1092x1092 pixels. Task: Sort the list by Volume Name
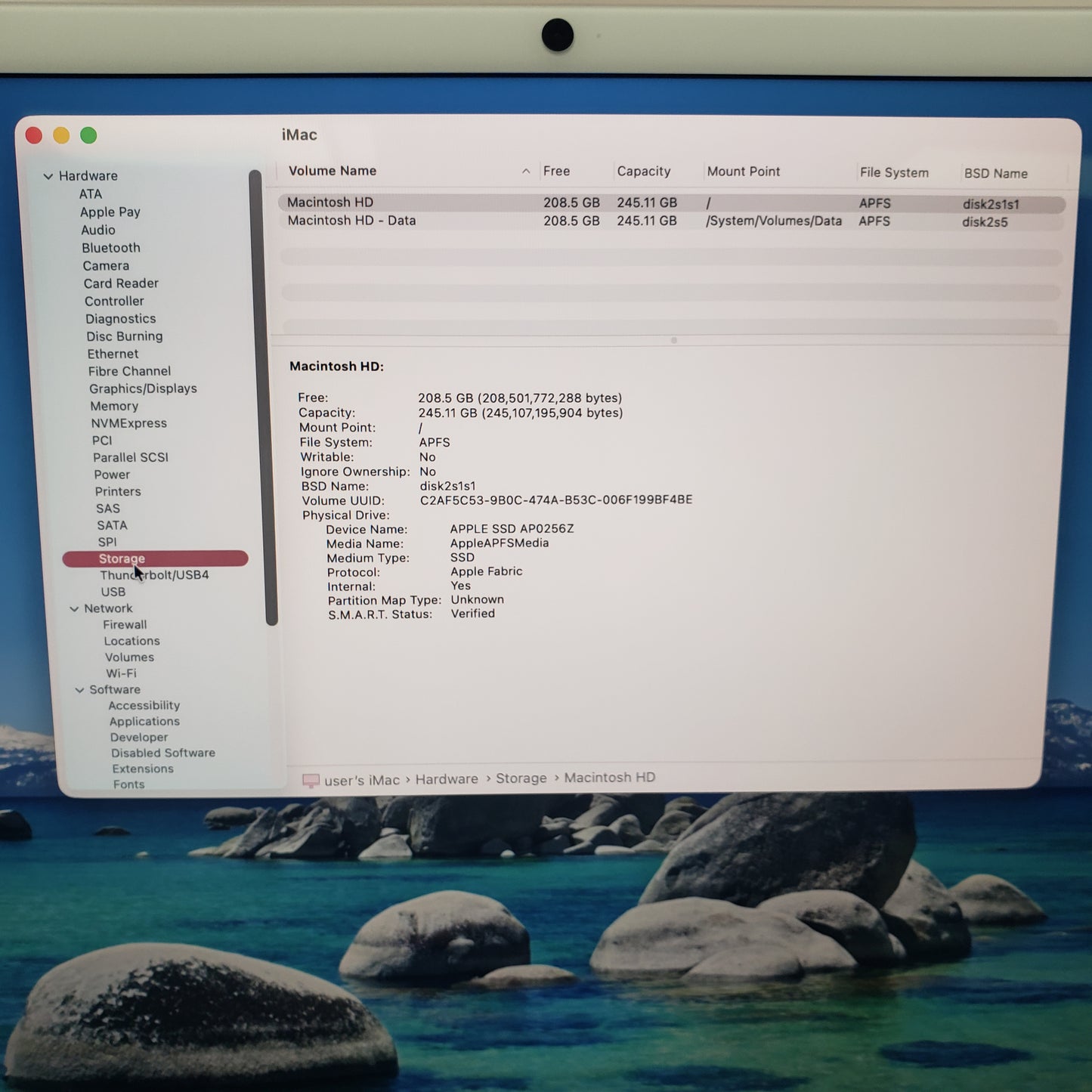pos(332,171)
